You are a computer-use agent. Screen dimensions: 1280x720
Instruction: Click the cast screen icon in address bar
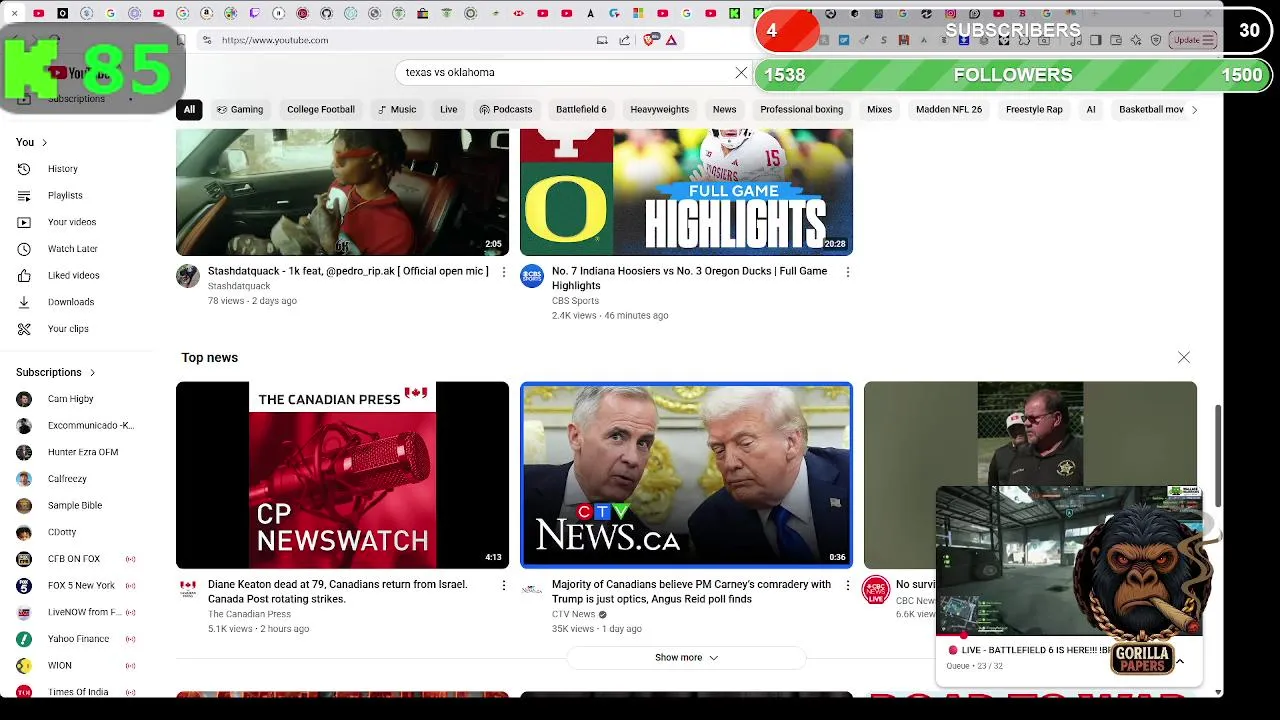(x=602, y=40)
